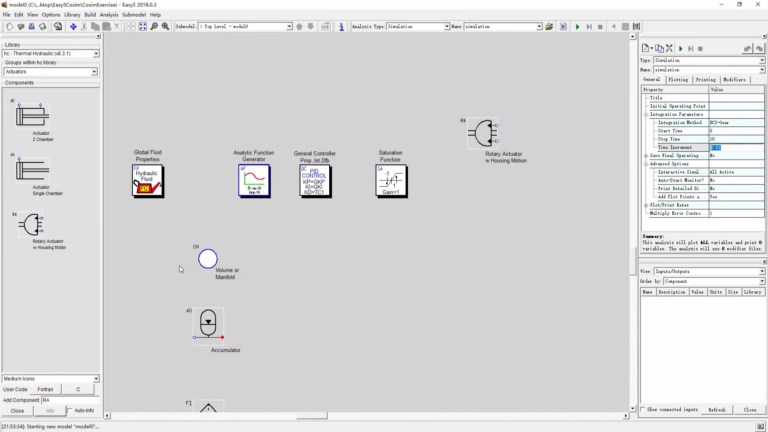
Task: Select the Actuator 2 Chamber component
Action: click(33, 116)
